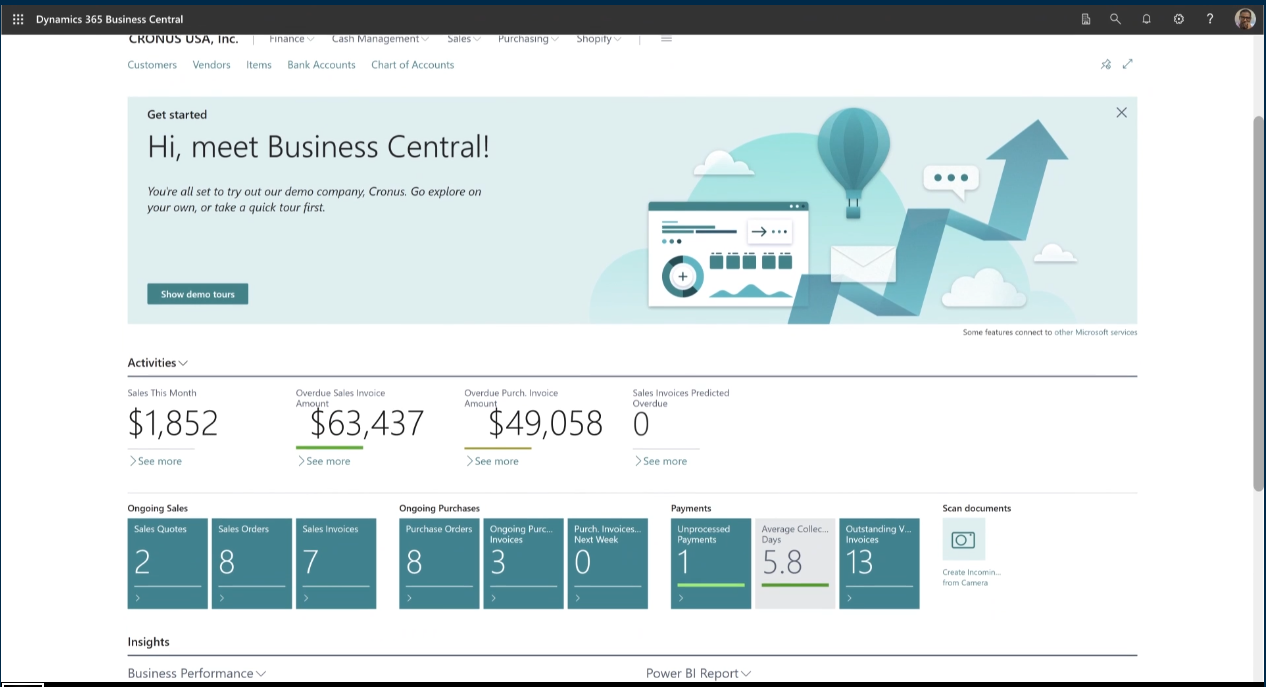
Task: Click the camera icon under Scan documents
Action: (963, 540)
